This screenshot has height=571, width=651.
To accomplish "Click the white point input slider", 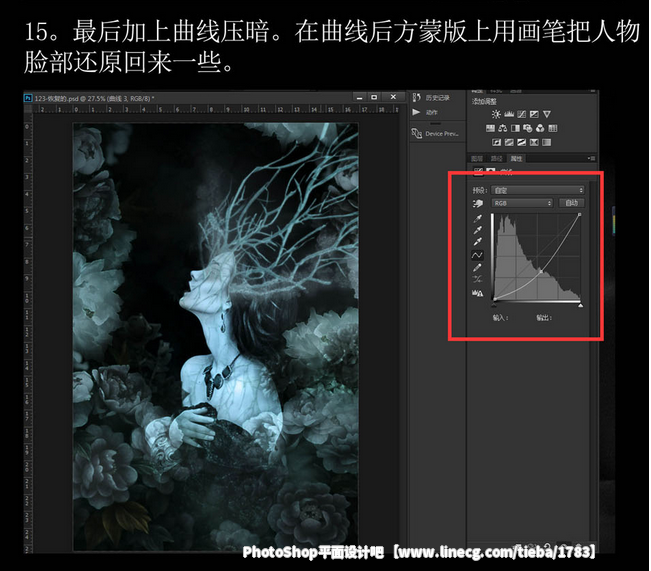I will (580, 305).
